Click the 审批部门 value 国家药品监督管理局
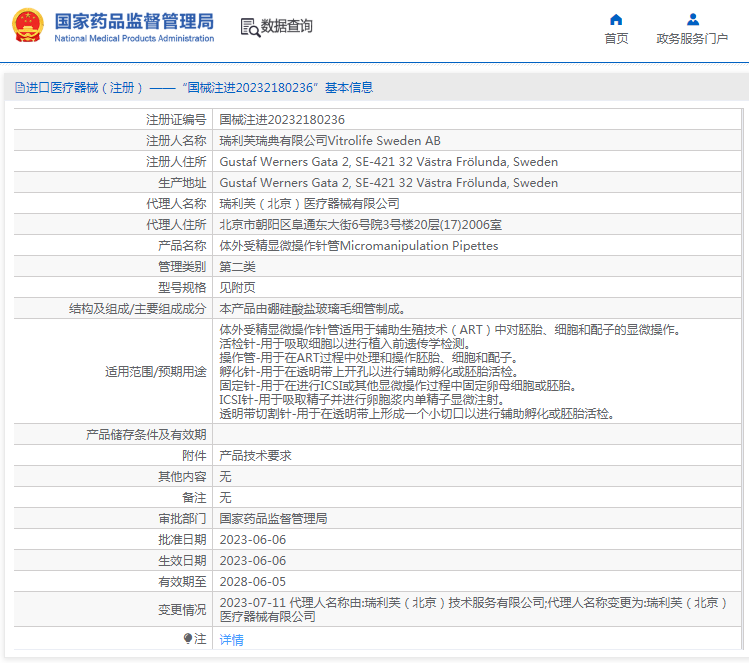Screen dimensions: 749x663 [273, 519]
